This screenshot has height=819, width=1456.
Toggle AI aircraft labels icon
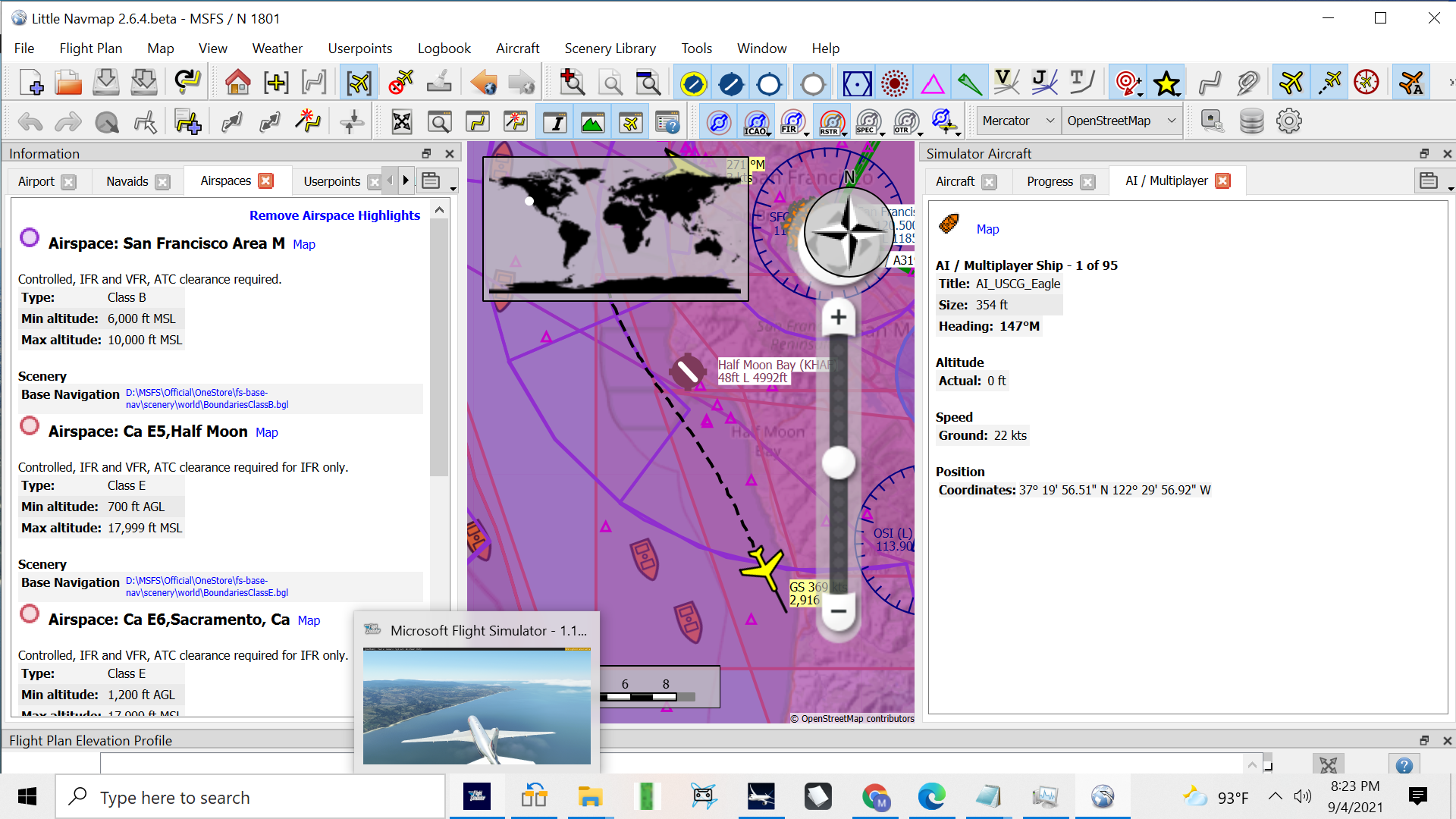click(x=1412, y=83)
